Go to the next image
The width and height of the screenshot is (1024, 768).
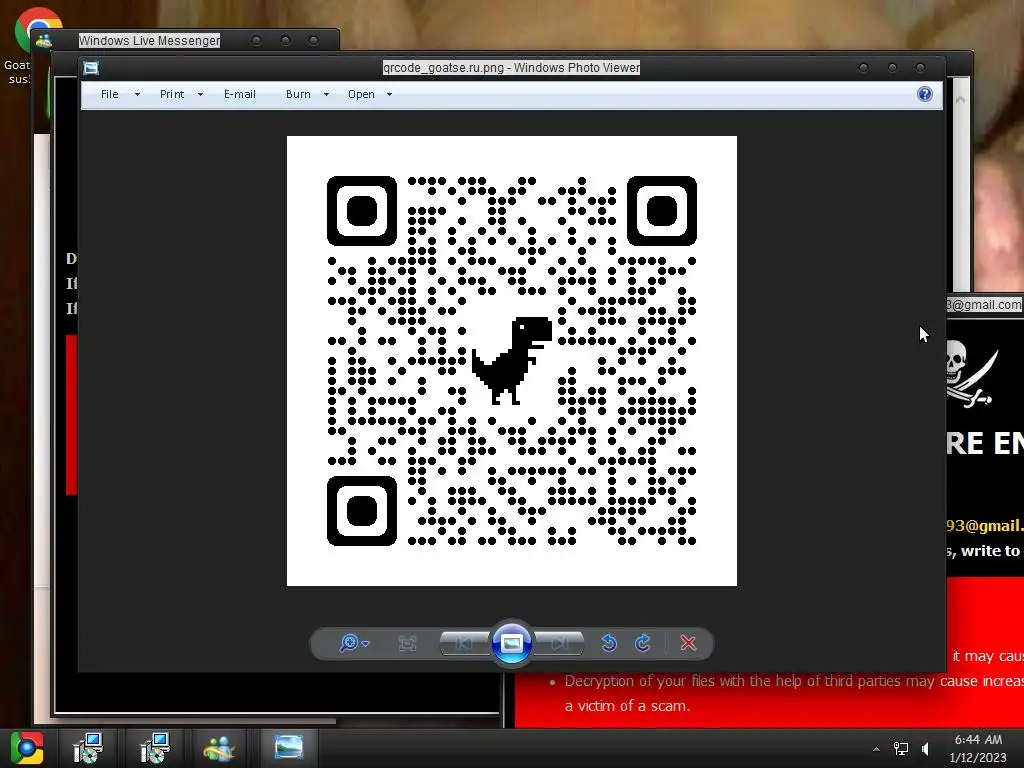click(559, 643)
